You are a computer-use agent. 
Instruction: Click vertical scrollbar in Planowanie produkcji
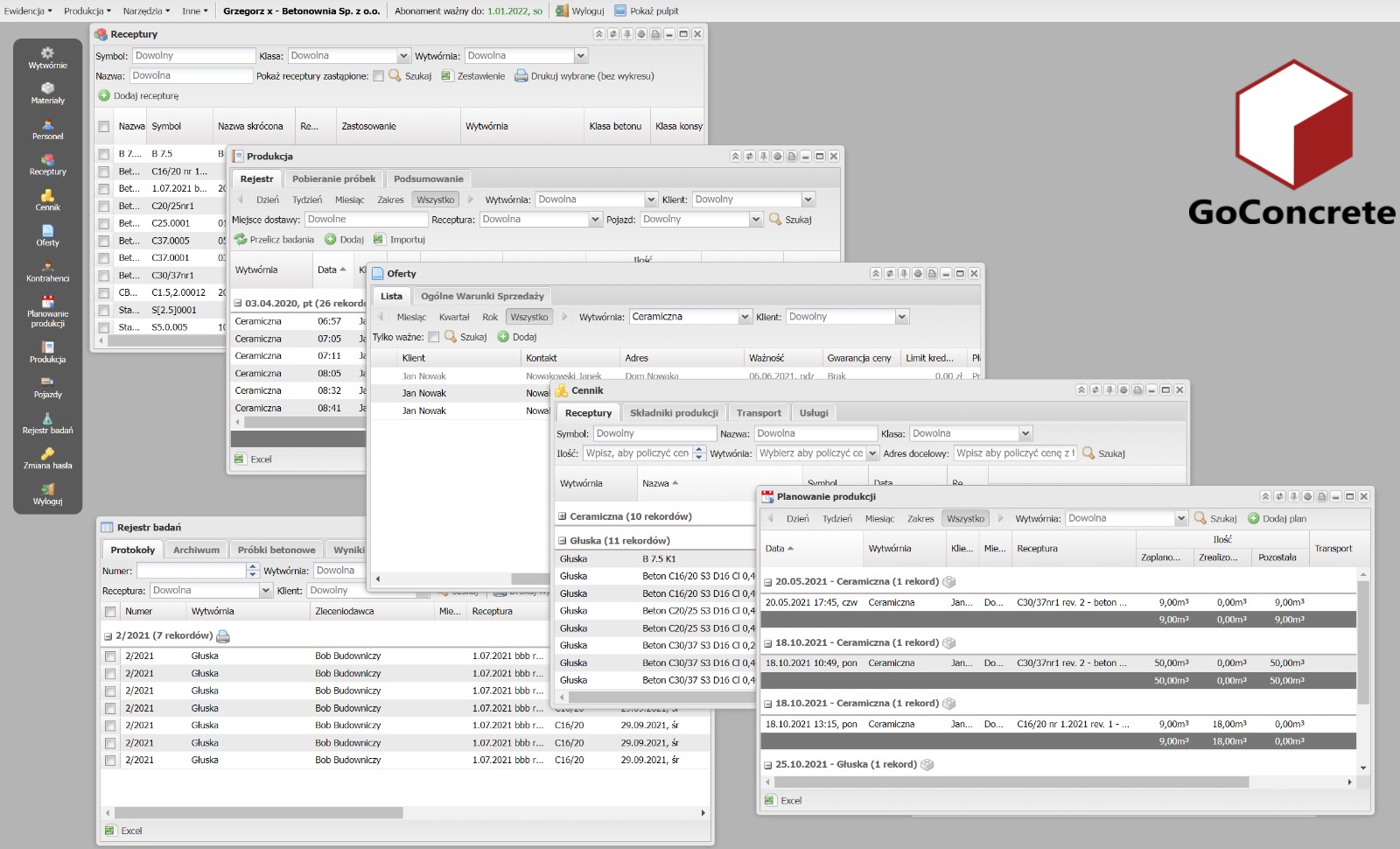click(x=1362, y=642)
